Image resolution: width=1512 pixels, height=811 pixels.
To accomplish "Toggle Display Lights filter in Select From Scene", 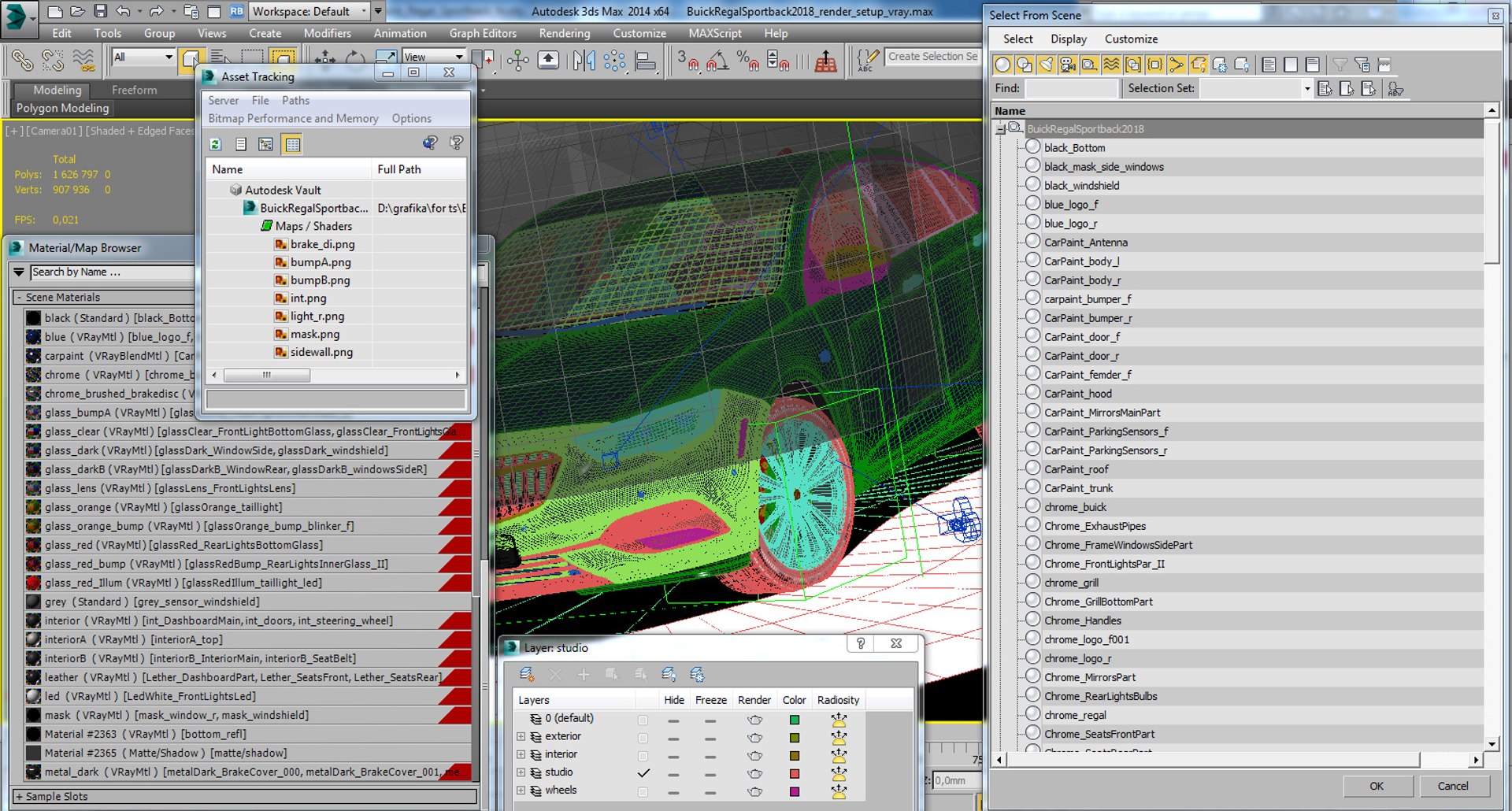I will click(1046, 65).
